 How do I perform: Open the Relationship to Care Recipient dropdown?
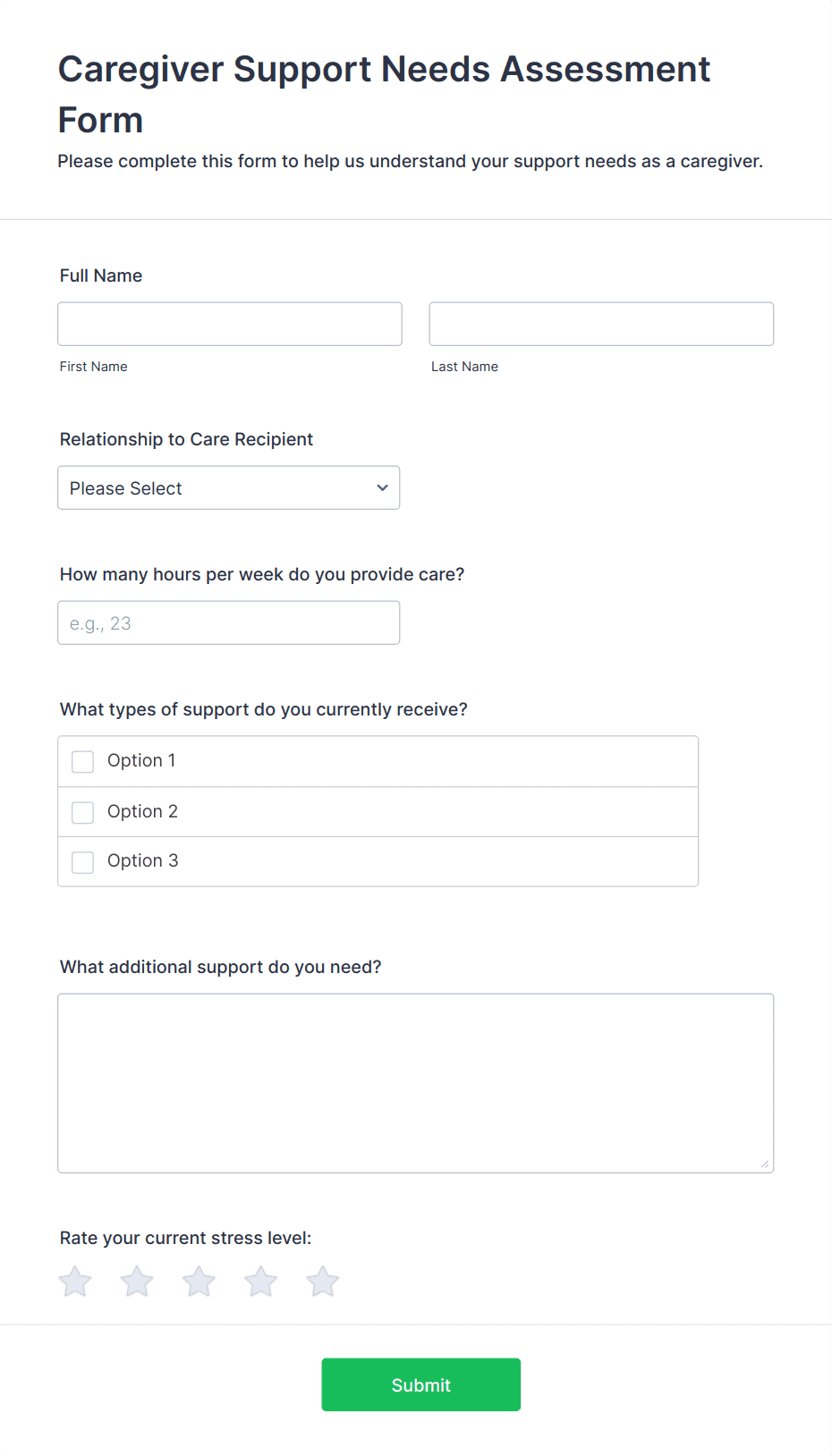[229, 487]
